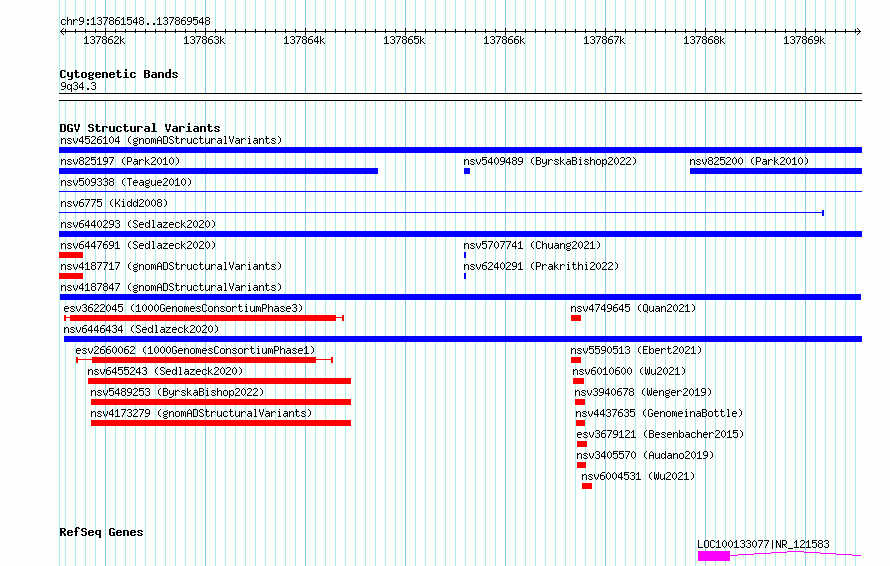Click blue bar under nsv6446434

pos(463,339)
